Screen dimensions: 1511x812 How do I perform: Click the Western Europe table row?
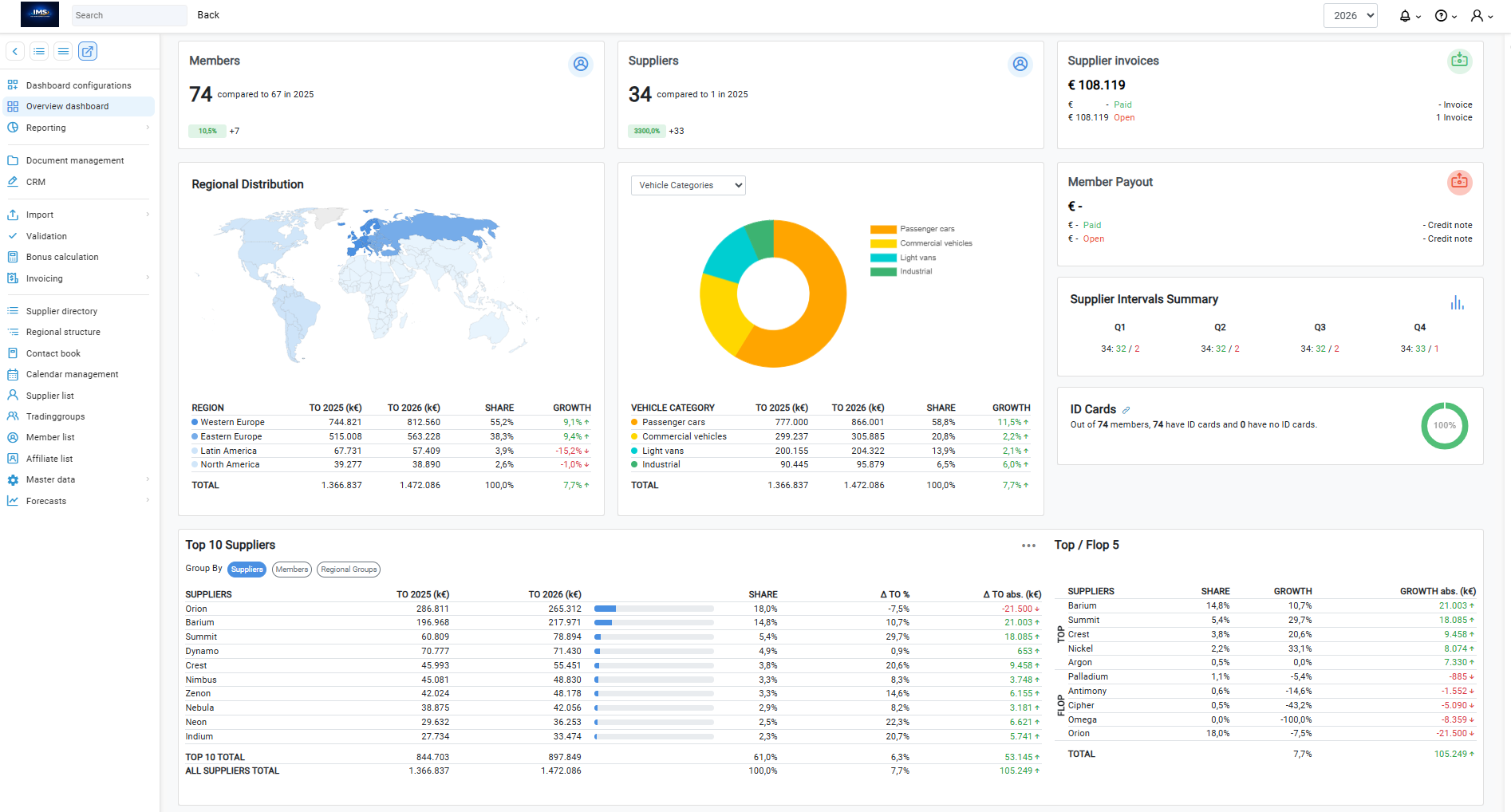pos(391,422)
